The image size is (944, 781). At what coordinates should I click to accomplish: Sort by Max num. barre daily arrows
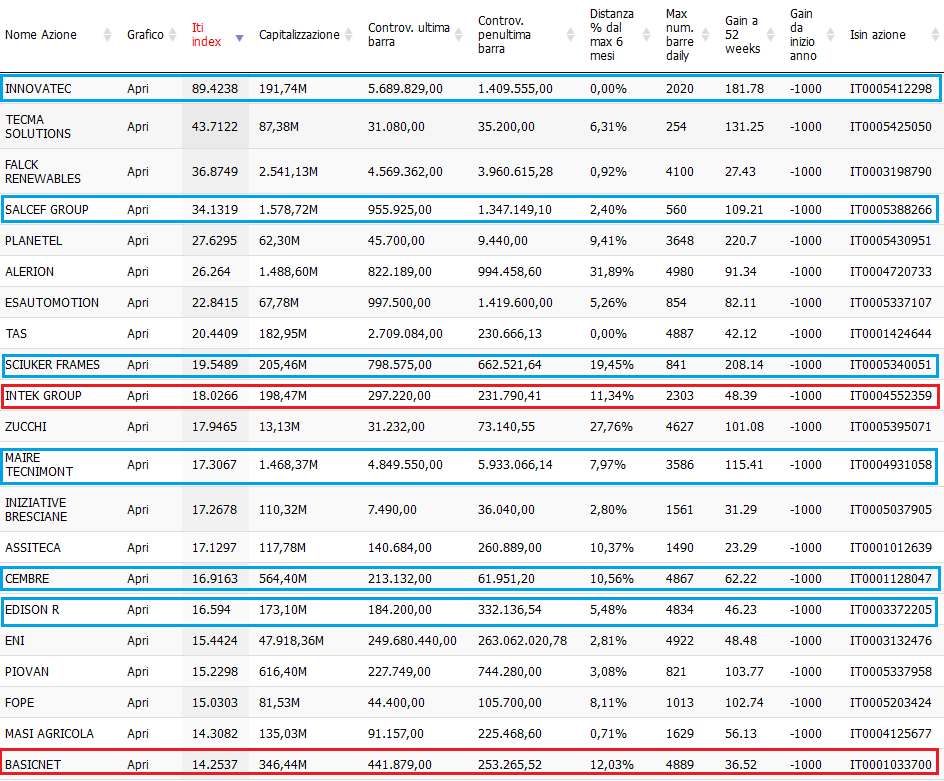pos(706,35)
